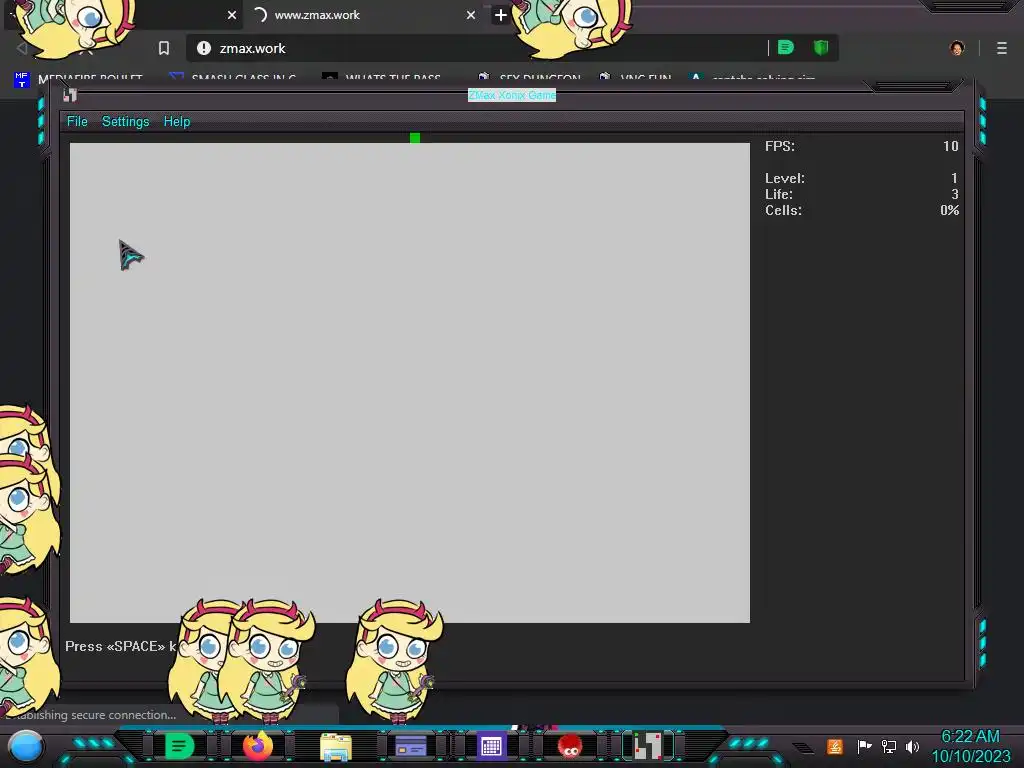Image resolution: width=1024 pixels, height=768 pixels.
Task: Open the purple calendar grid app in the taskbar
Action: point(491,746)
